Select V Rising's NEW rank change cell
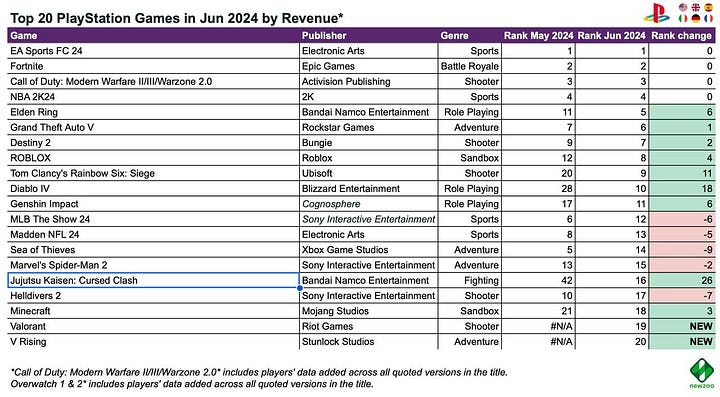 tap(682, 341)
